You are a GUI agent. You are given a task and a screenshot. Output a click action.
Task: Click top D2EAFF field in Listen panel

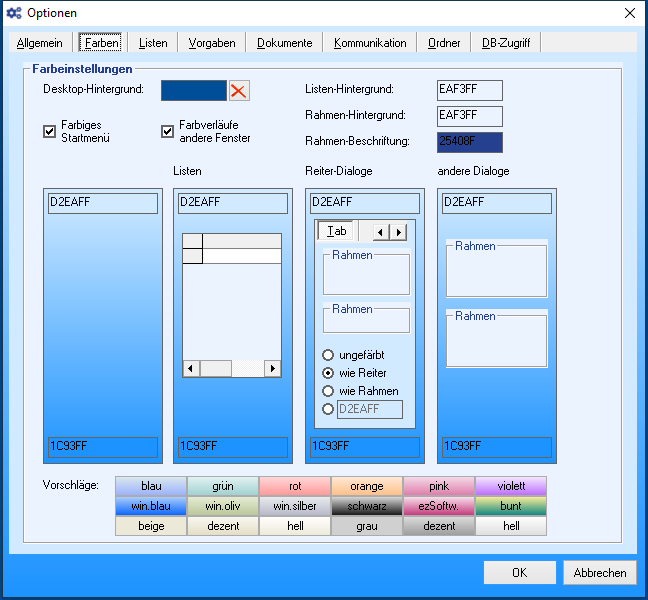point(233,203)
